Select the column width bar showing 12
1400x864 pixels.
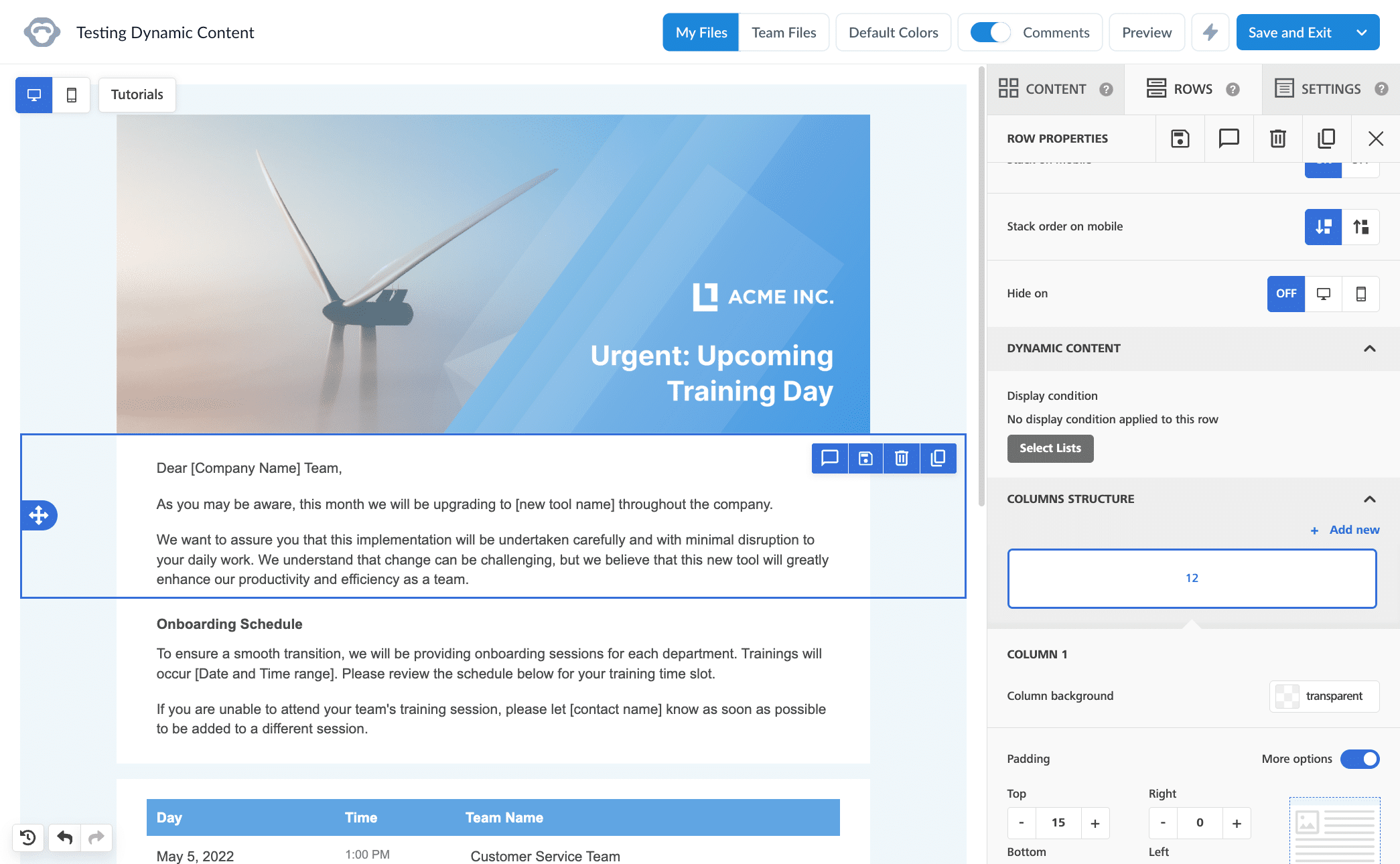point(1192,578)
